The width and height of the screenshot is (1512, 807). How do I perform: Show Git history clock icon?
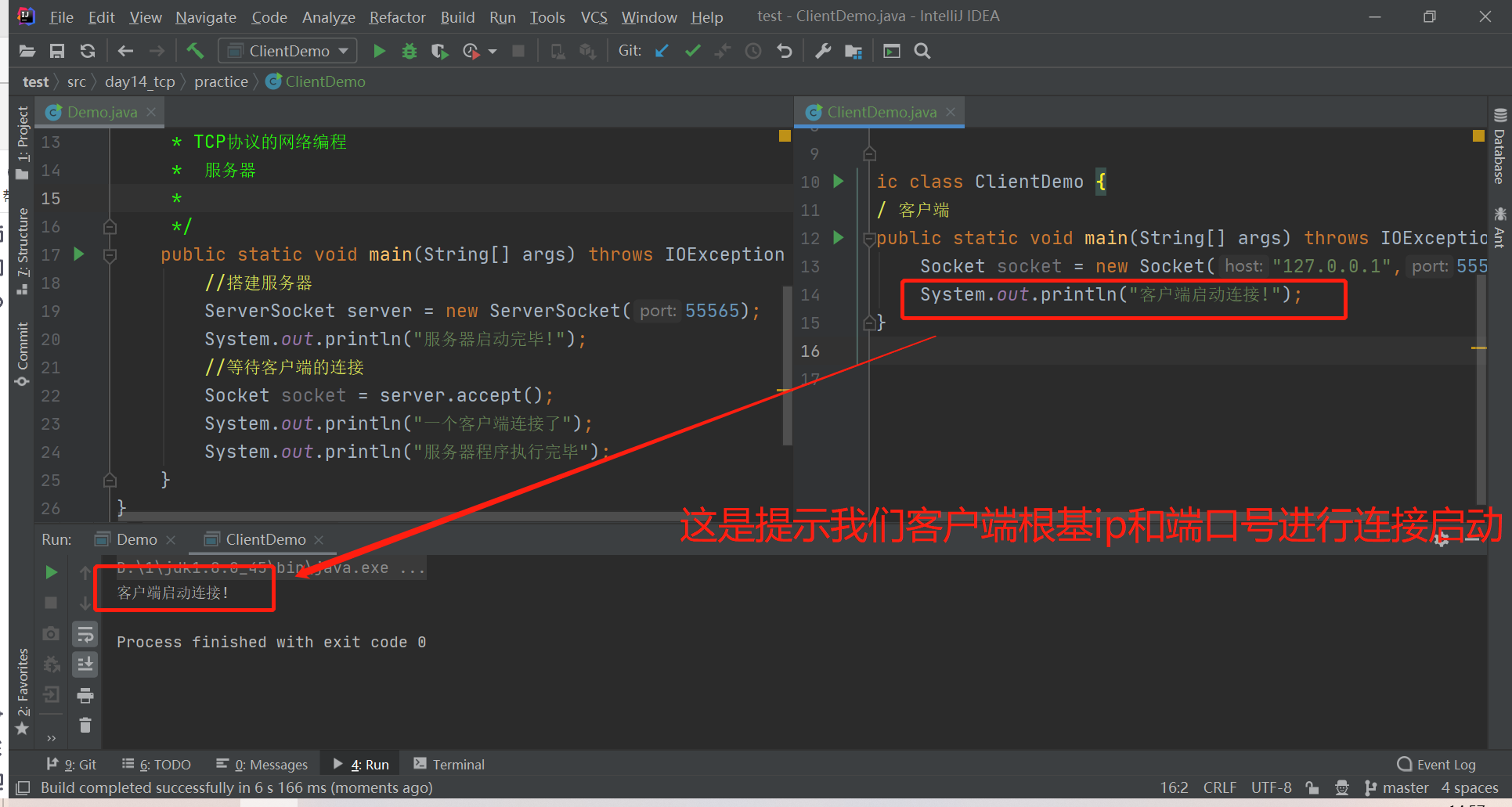[x=753, y=52]
